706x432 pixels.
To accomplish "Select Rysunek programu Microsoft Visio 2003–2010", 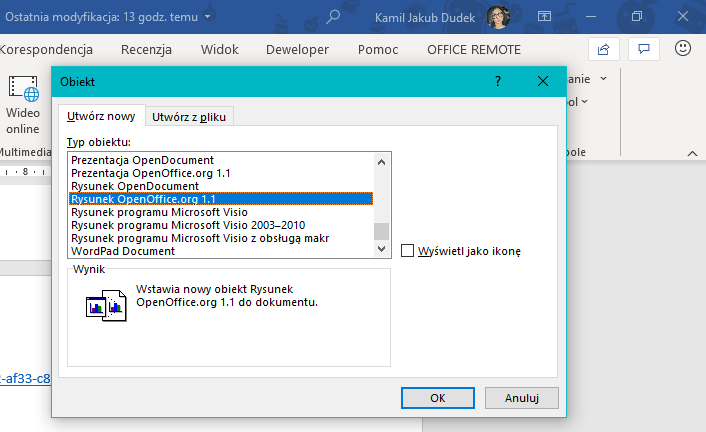I will click(221, 225).
